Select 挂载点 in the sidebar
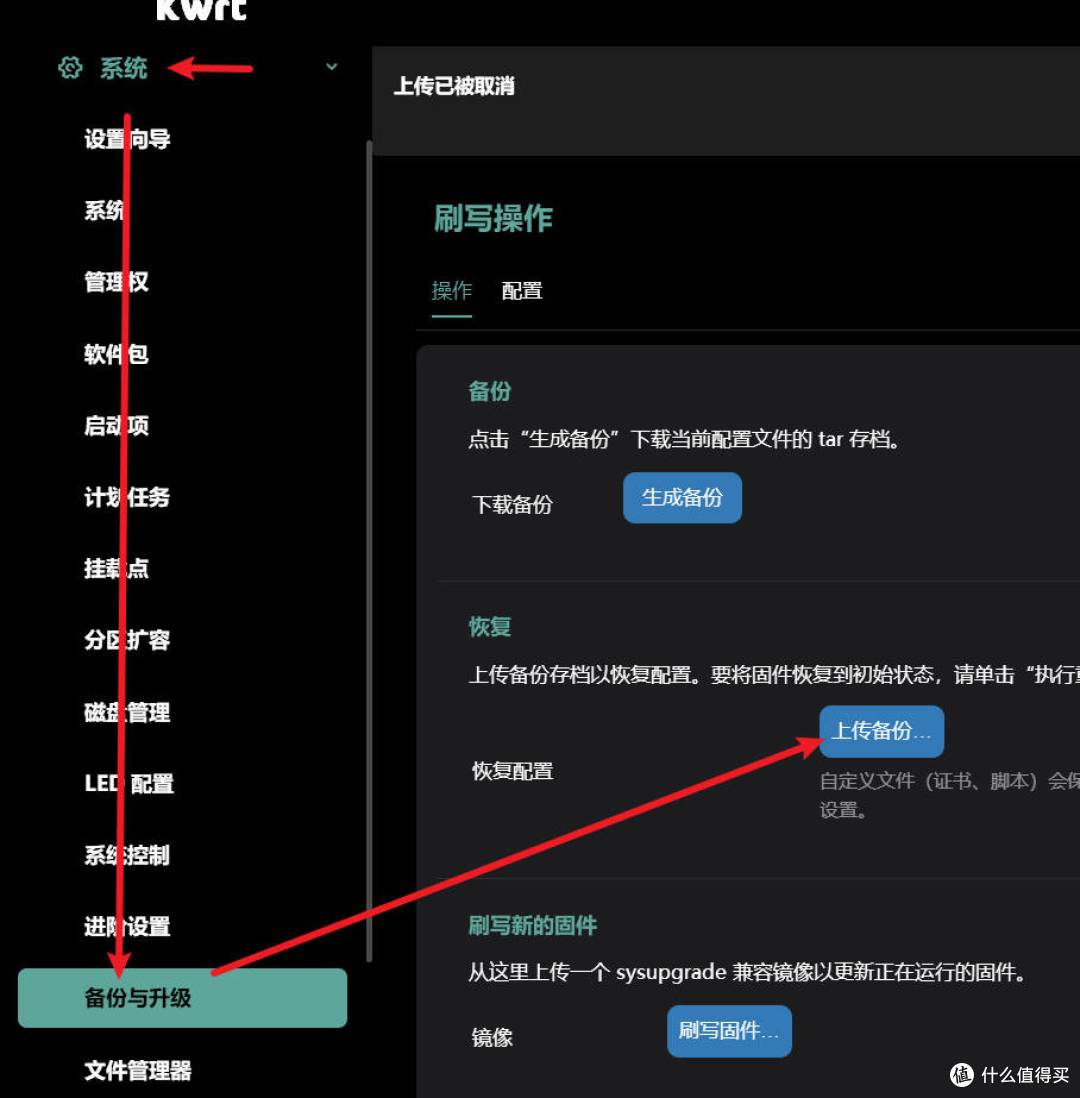Viewport: 1080px width, 1098px height. tap(116, 568)
